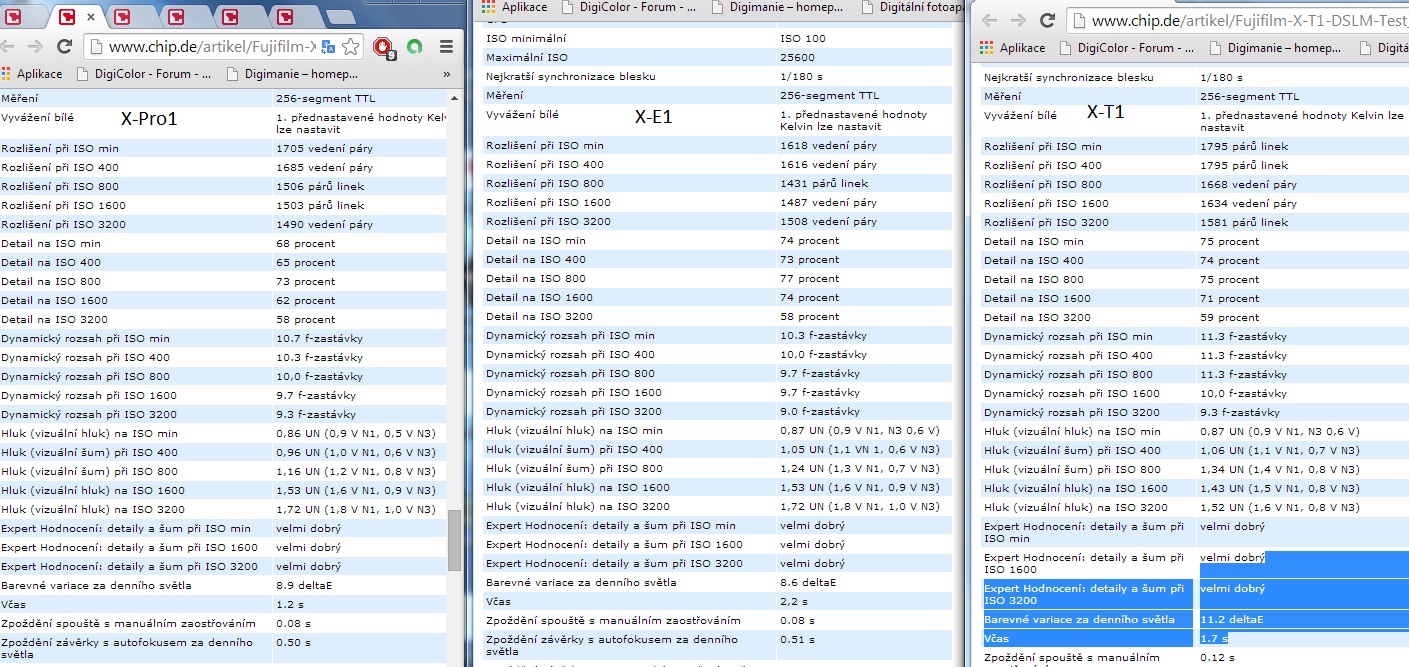Switch to the first tab in the left window
The height and width of the screenshot is (667, 1409).
coord(13,17)
